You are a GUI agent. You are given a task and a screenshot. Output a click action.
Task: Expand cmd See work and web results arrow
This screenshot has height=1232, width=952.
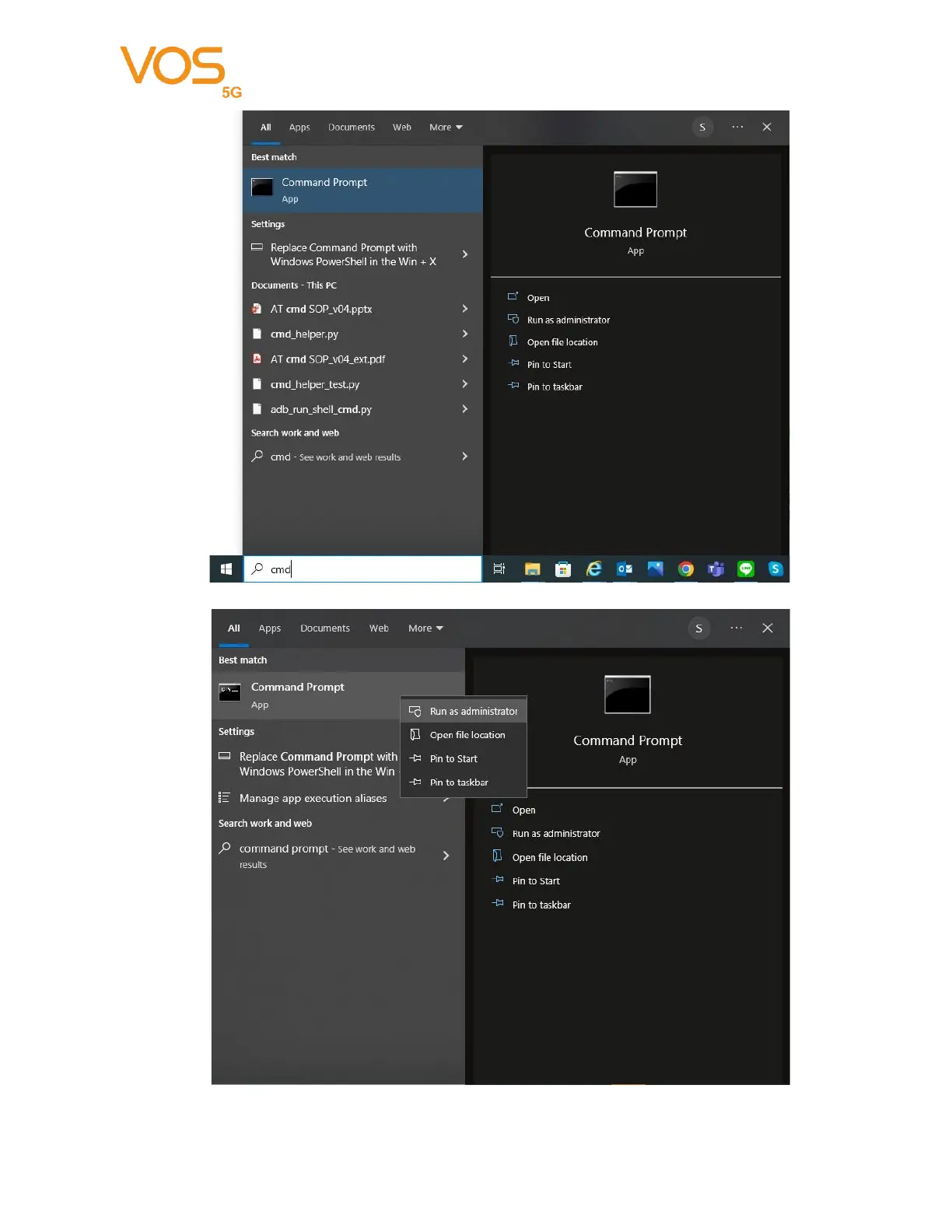click(465, 457)
